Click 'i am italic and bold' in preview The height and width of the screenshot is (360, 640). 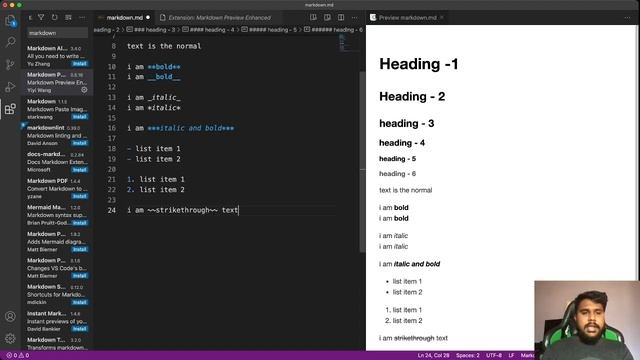409,264
